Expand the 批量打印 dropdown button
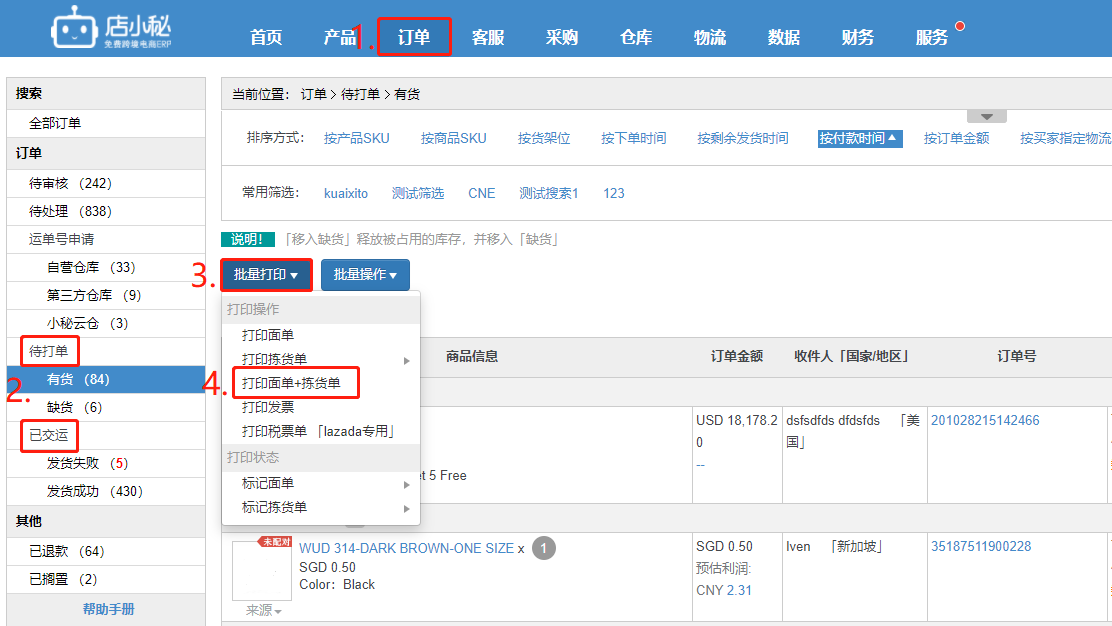 (x=266, y=274)
